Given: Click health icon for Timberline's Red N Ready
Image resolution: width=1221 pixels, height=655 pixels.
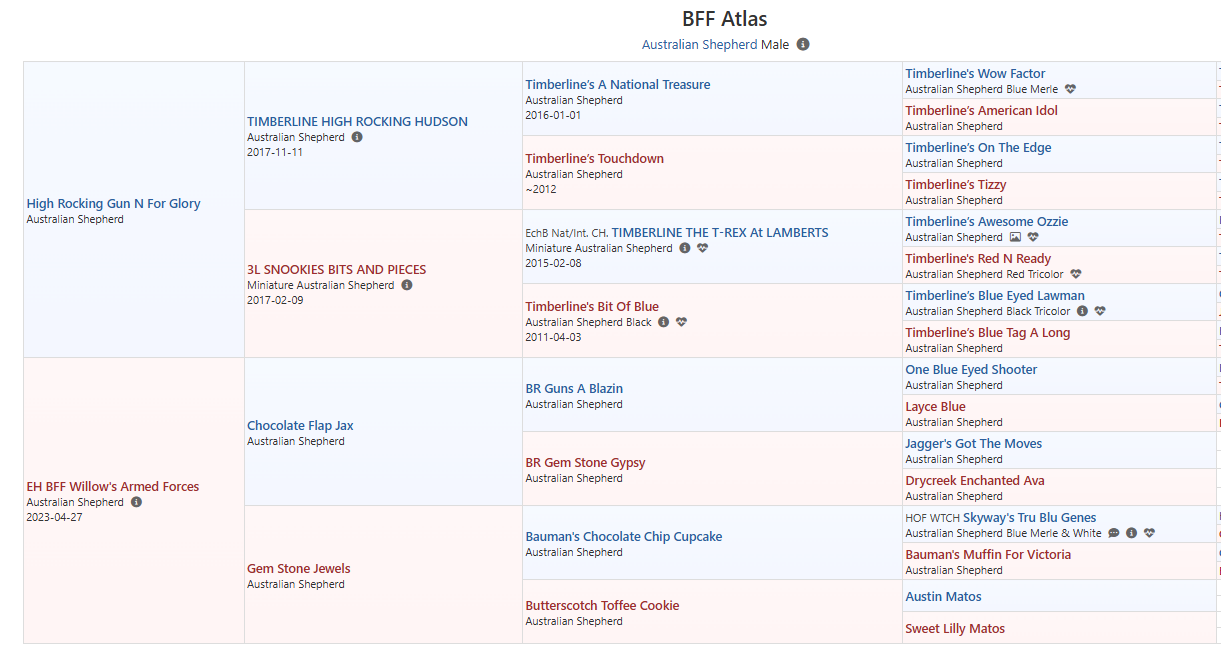Looking at the screenshot, I should [x=1075, y=274].
